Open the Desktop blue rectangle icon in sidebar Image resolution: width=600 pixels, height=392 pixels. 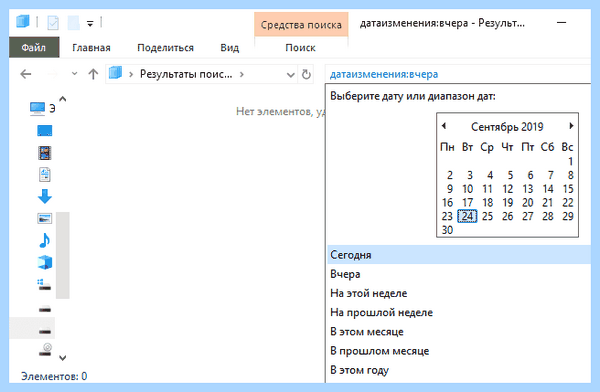pyautogui.click(x=45, y=131)
